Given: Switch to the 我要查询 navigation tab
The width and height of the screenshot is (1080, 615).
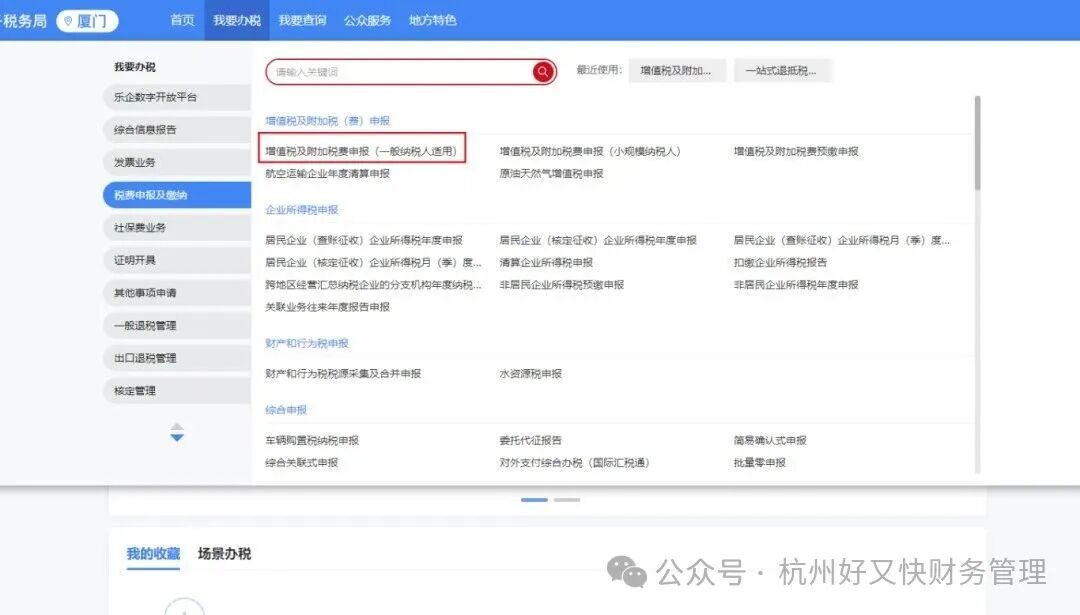Looking at the screenshot, I should (x=302, y=19).
